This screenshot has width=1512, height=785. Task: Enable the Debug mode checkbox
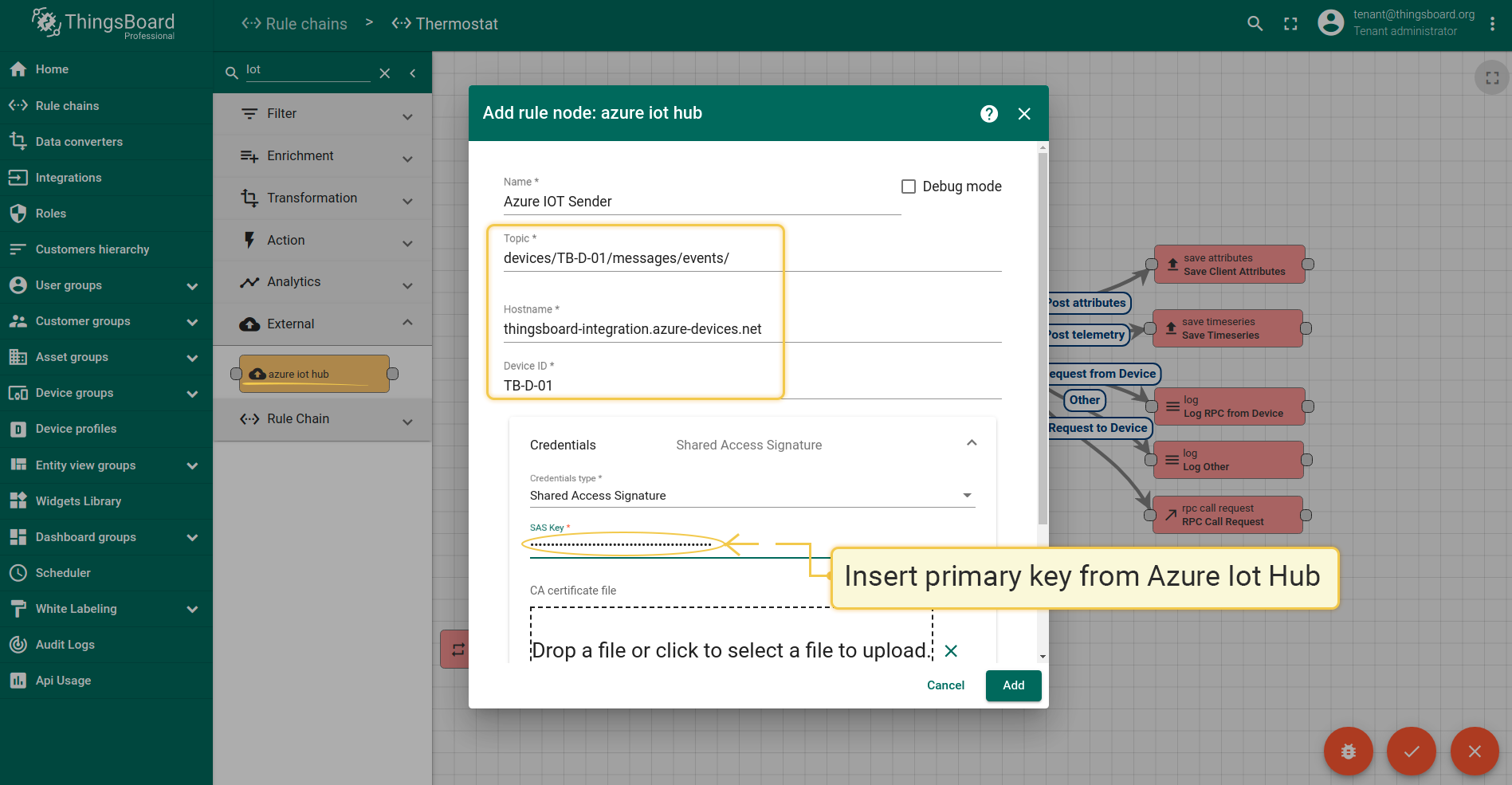909,186
